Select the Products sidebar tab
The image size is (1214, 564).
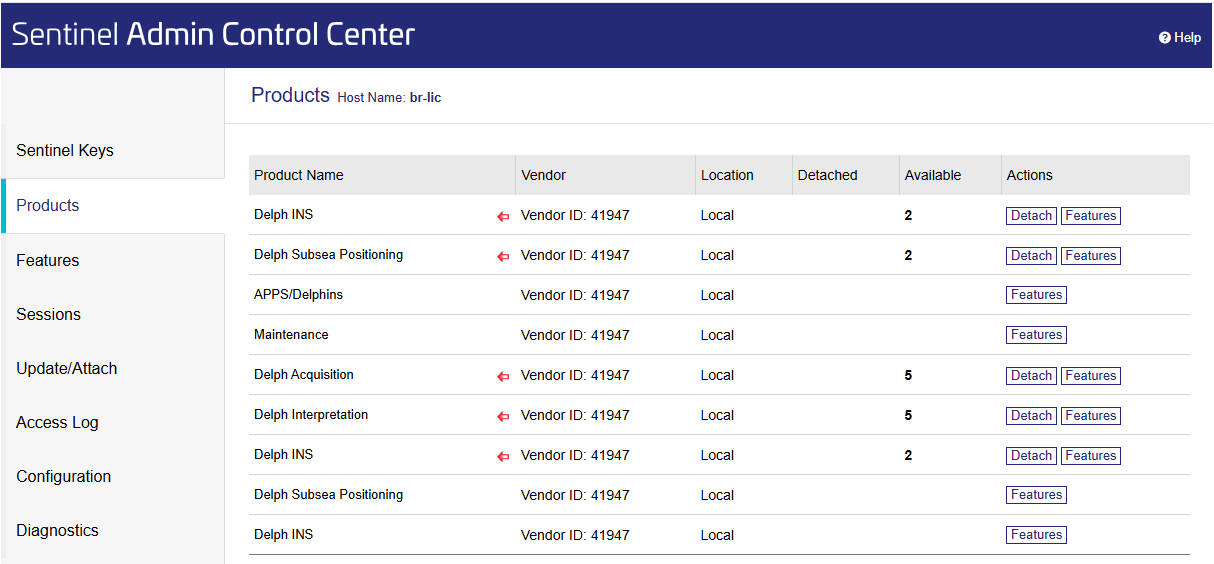(48, 205)
